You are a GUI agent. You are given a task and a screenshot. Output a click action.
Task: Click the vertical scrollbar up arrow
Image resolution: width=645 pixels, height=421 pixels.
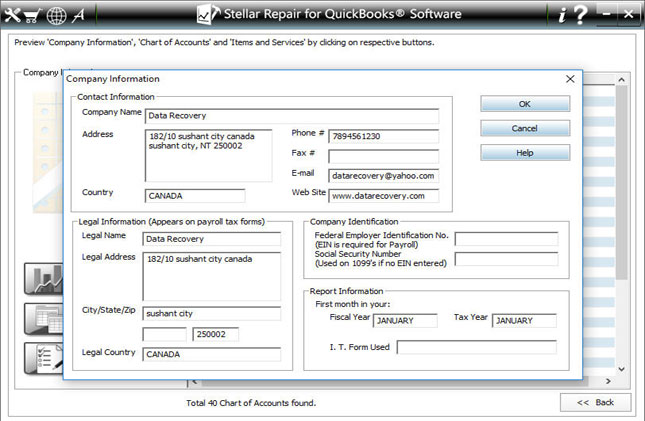(x=622, y=79)
